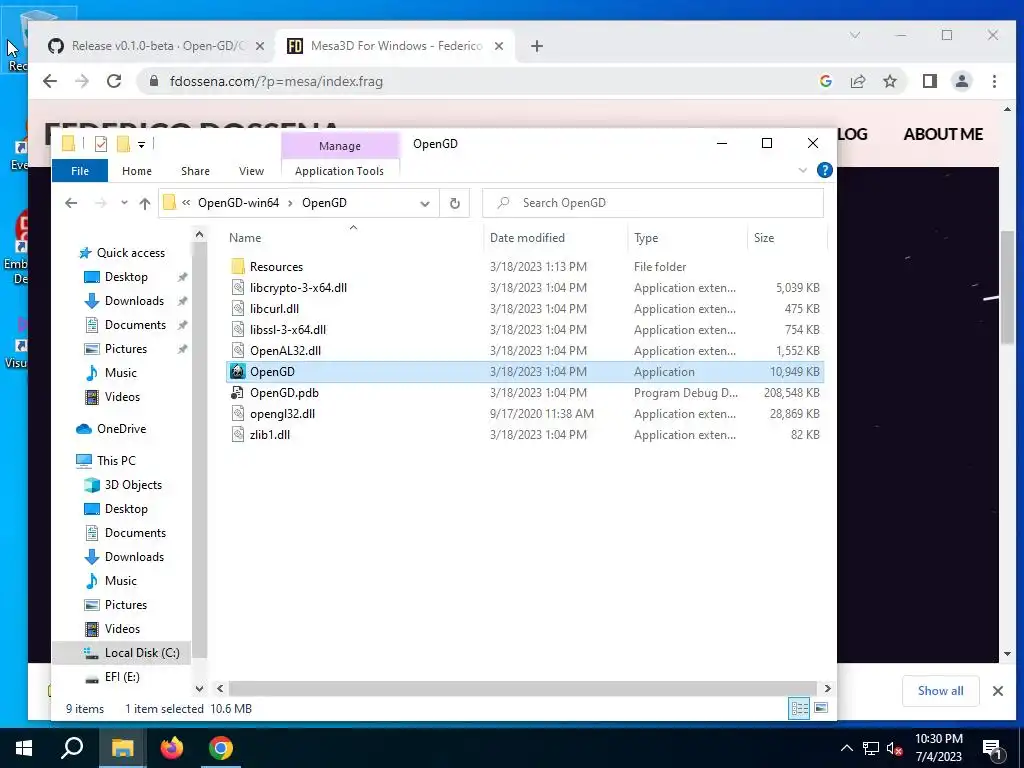Select the OpenGD application file
This screenshot has width=1024, height=768.
524,372
